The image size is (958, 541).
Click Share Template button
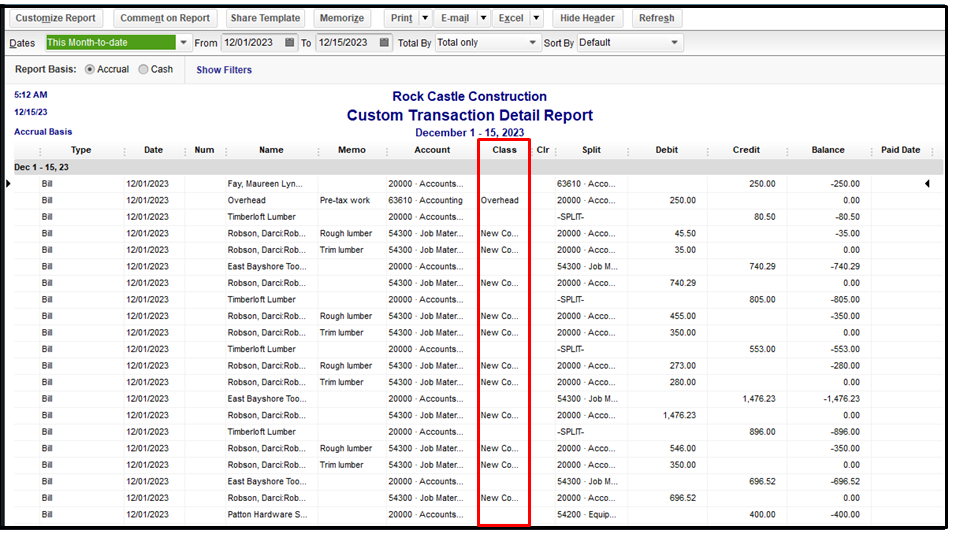(x=265, y=18)
